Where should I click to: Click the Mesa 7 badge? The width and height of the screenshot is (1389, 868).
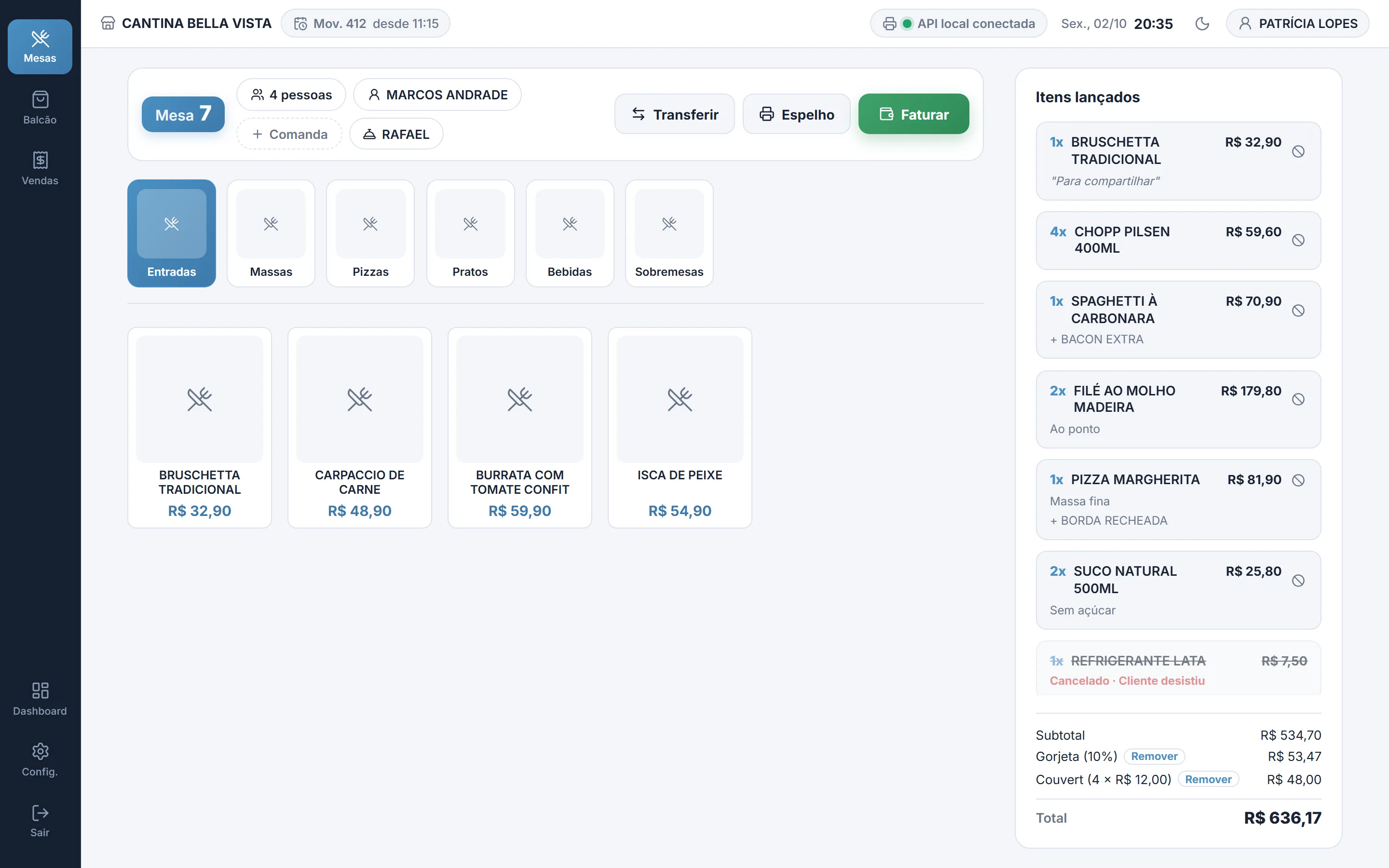183,114
